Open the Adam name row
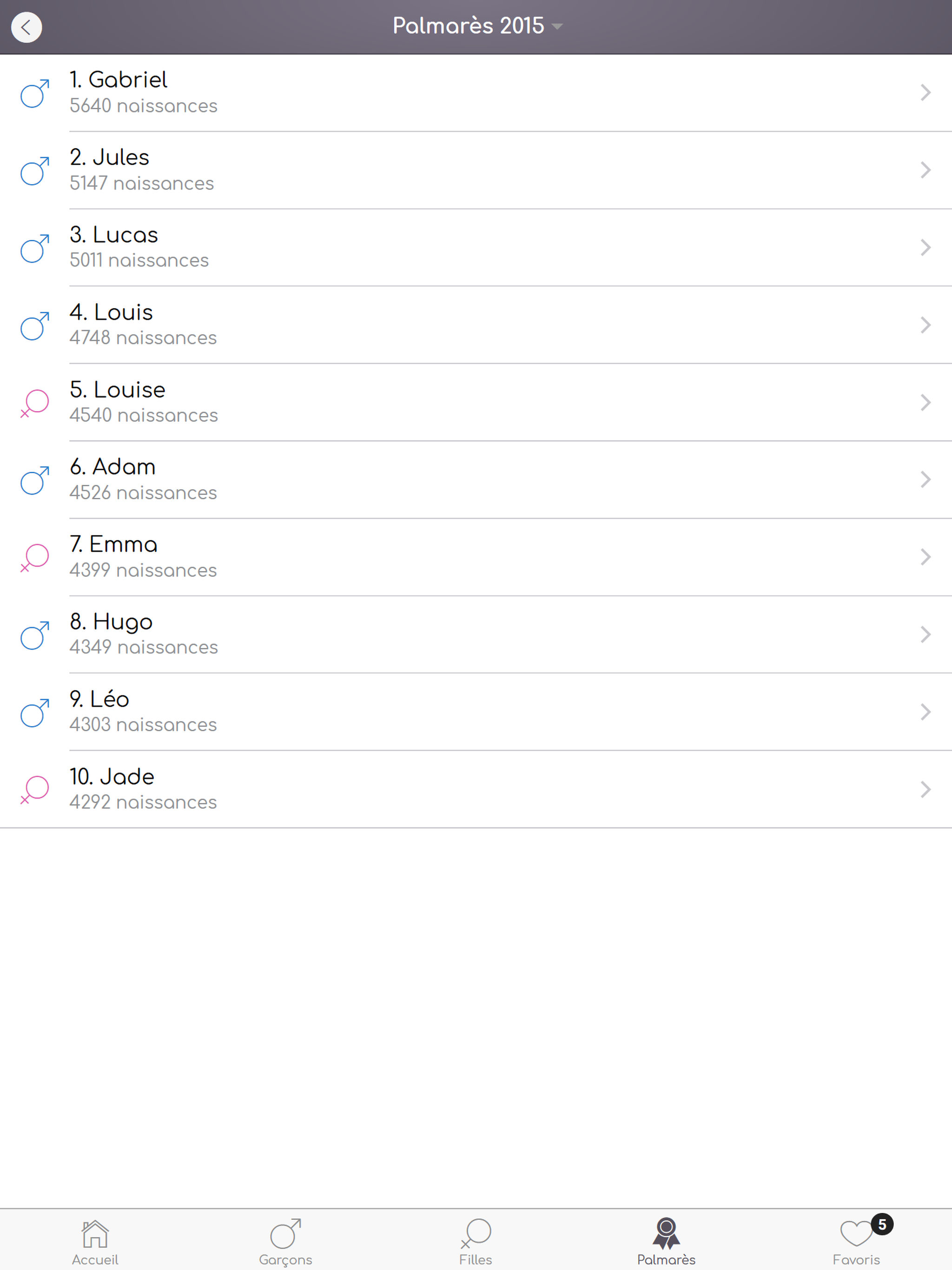952x1270 pixels. 476,479
